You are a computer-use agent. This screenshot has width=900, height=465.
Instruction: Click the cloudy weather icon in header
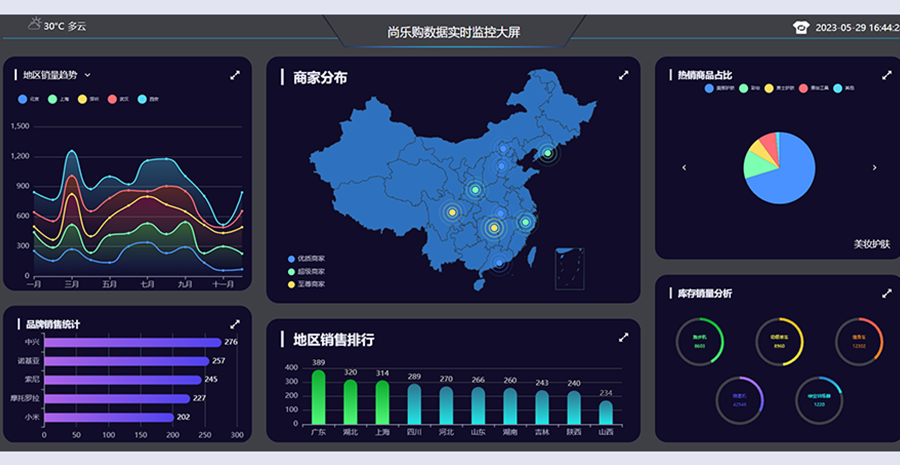point(34,24)
